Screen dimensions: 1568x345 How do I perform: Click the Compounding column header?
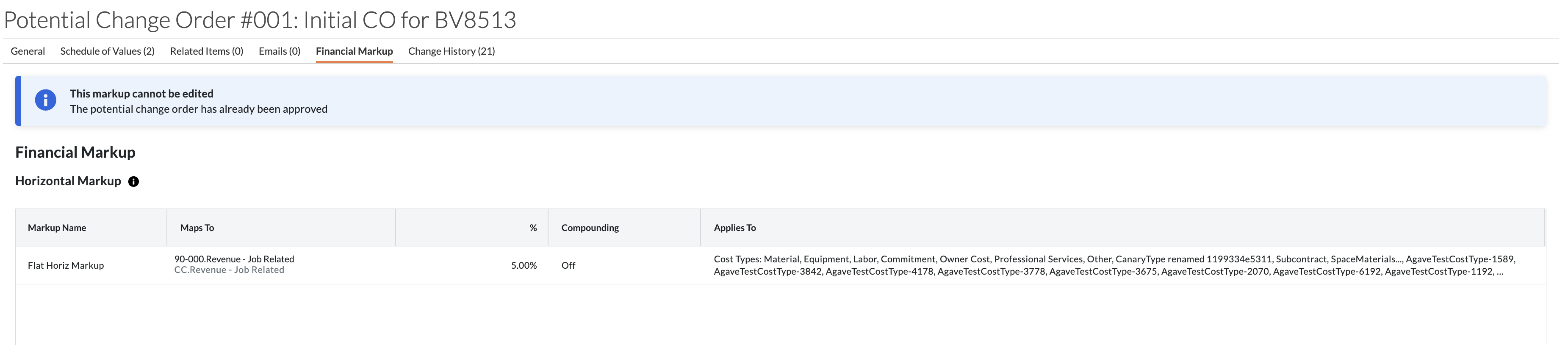point(624,228)
